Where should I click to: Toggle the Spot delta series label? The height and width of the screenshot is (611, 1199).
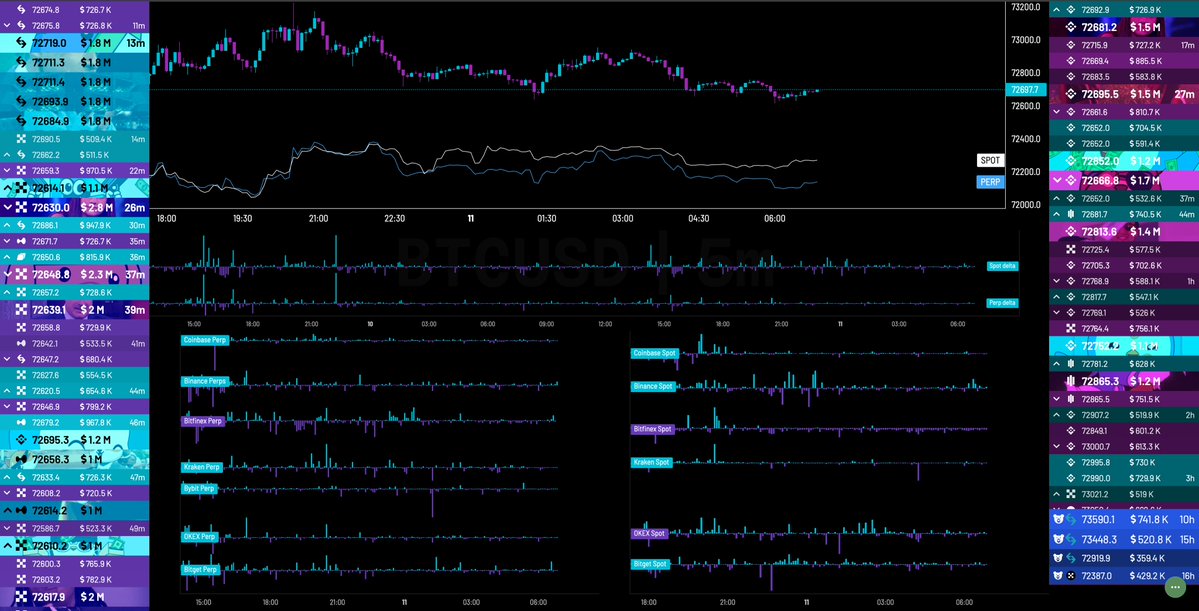tap(1001, 266)
